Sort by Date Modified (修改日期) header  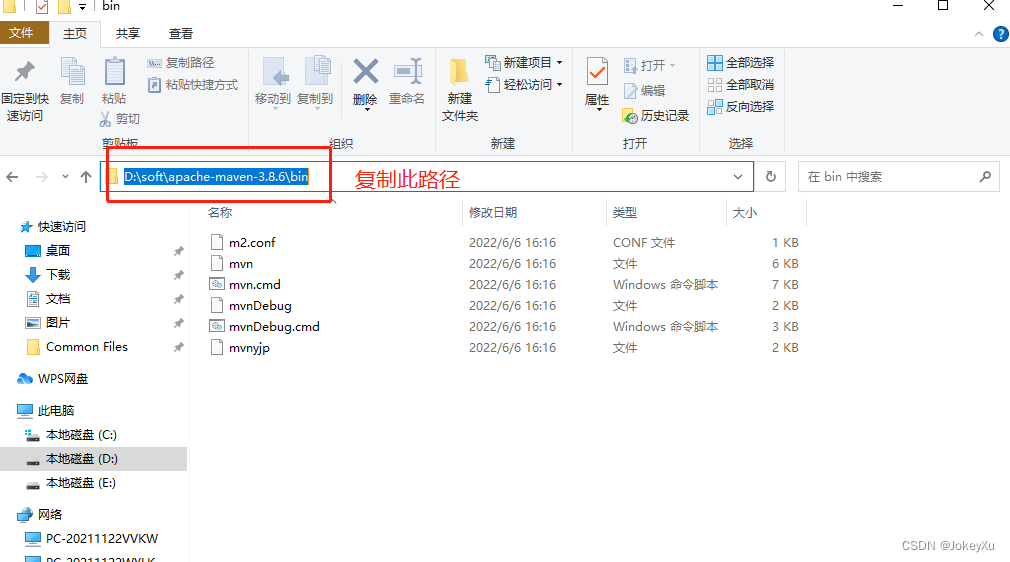(493, 213)
